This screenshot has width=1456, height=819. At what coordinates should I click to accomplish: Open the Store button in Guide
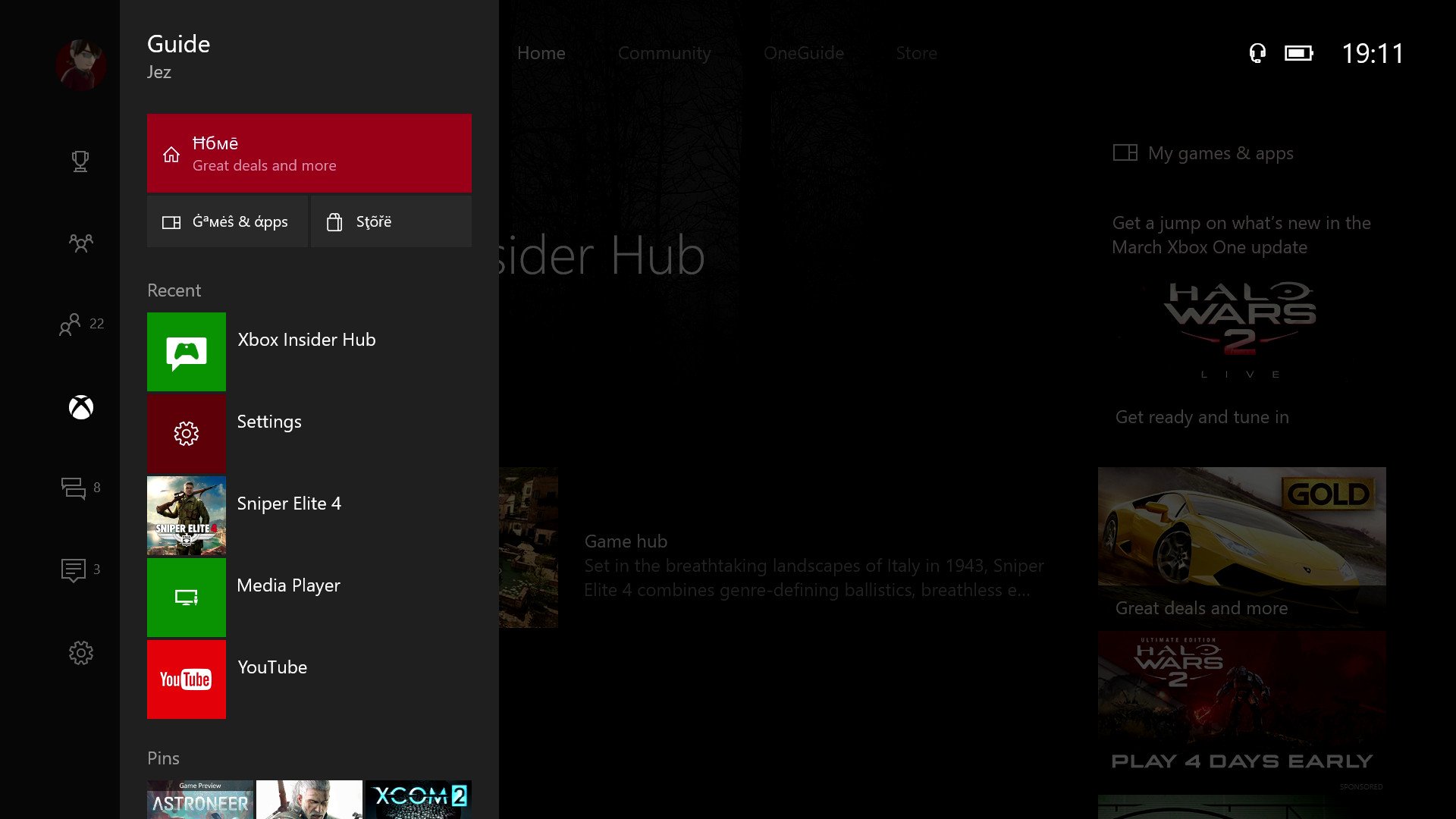pos(391,221)
